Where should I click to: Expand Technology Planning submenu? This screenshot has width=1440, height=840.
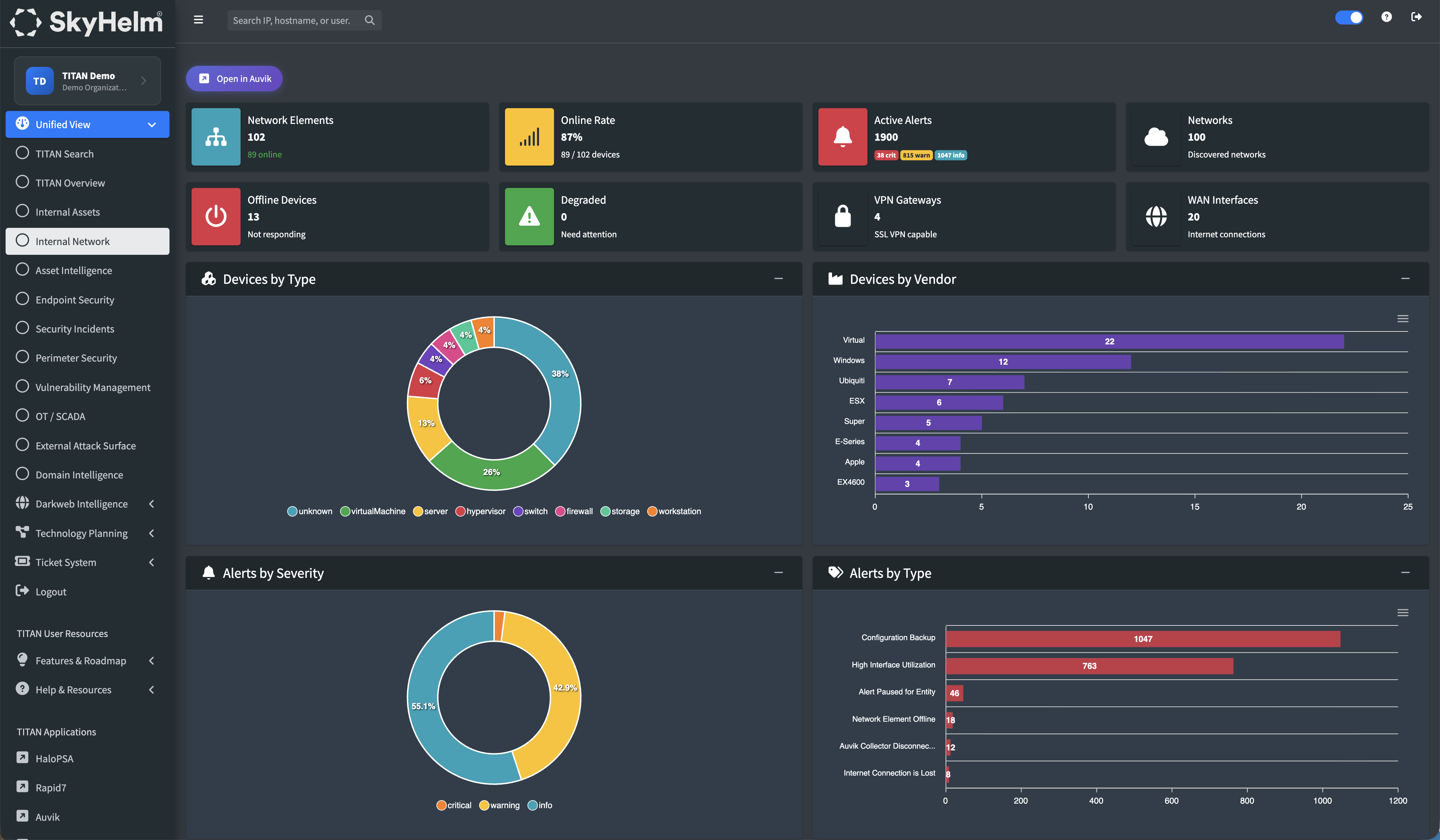point(88,533)
